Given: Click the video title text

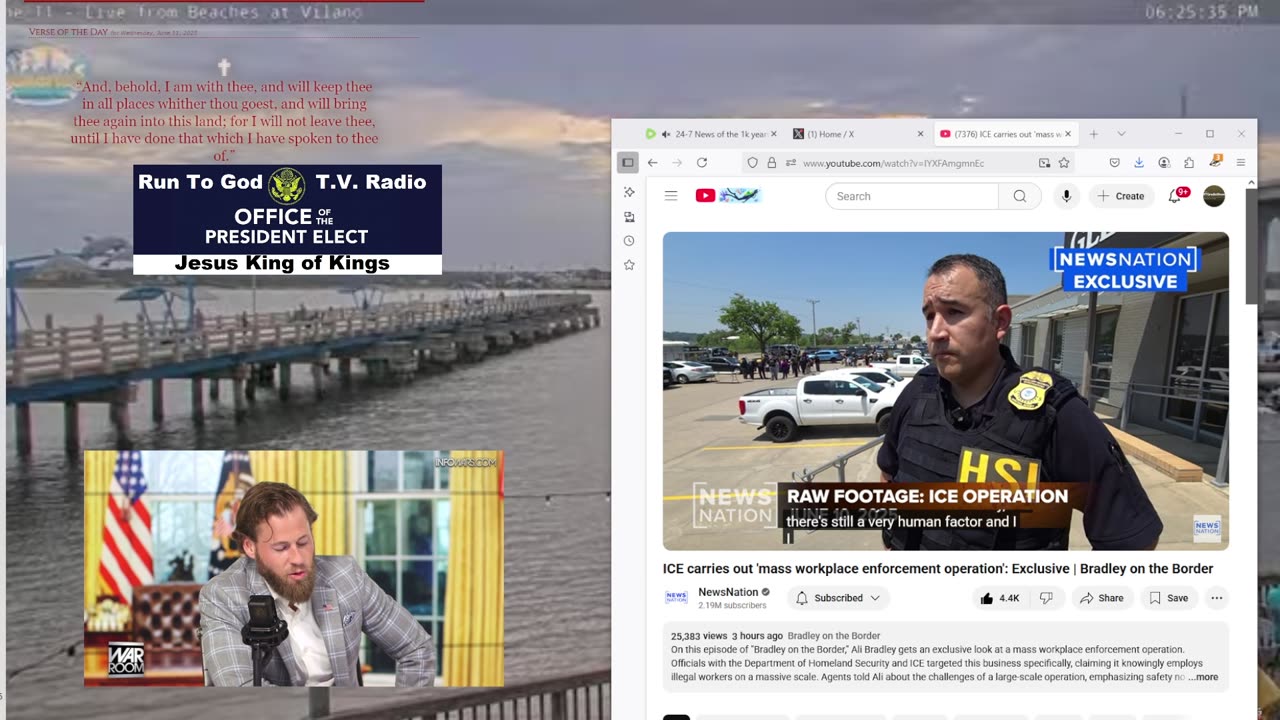Looking at the screenshot, I should pos(937,569).
